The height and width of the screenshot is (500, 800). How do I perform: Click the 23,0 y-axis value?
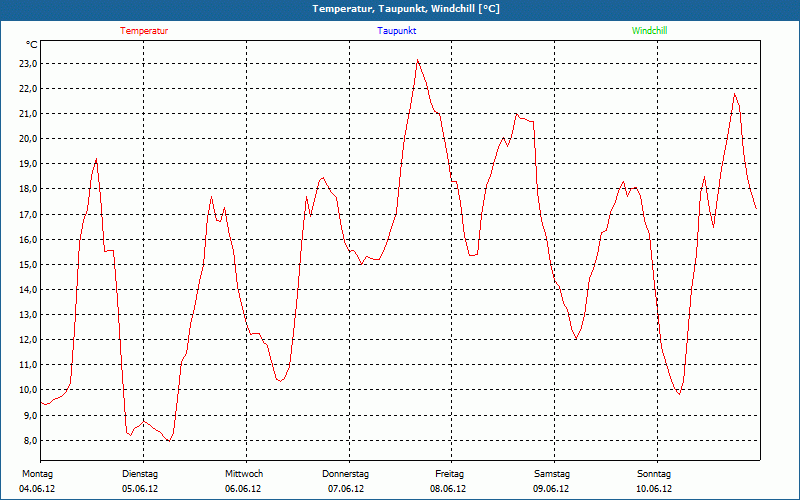click(28, 64)
